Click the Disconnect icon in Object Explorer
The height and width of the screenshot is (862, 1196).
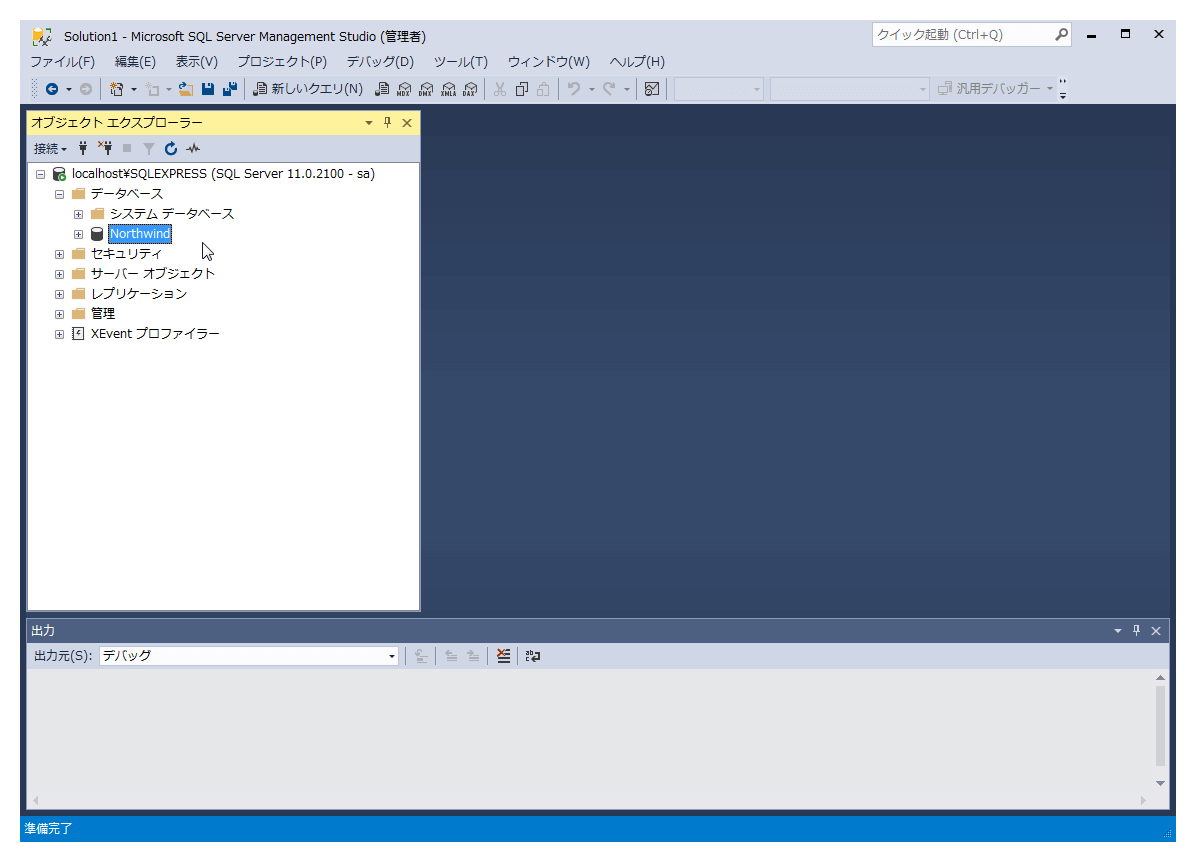click(105, 149)
